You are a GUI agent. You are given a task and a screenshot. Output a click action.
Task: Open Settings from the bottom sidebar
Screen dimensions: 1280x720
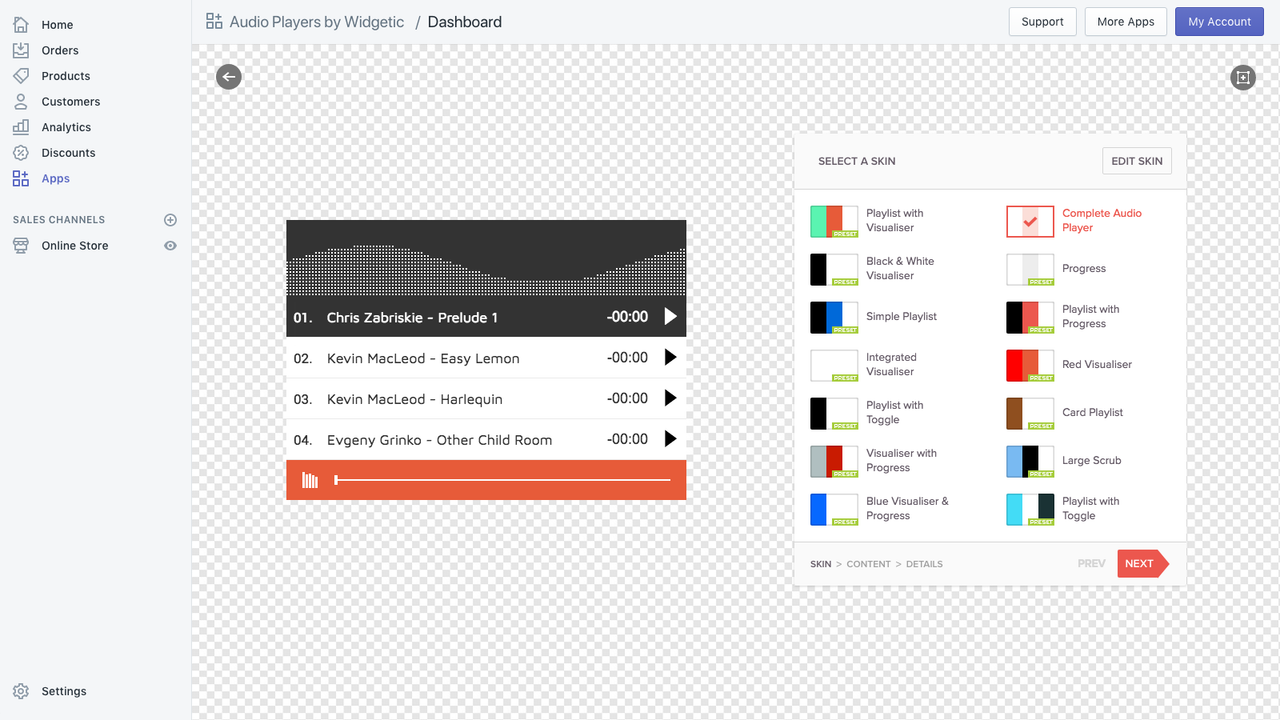(64, 690)
